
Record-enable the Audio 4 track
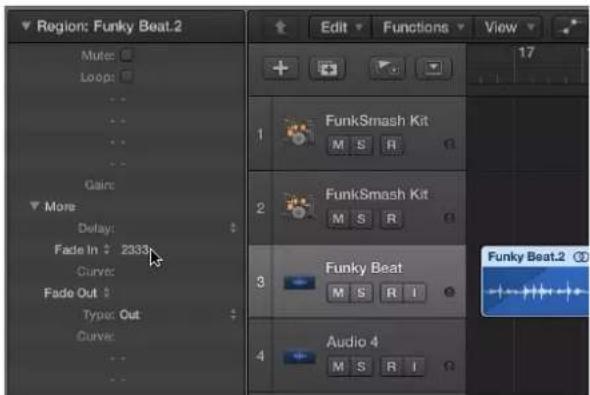point(392,366)
